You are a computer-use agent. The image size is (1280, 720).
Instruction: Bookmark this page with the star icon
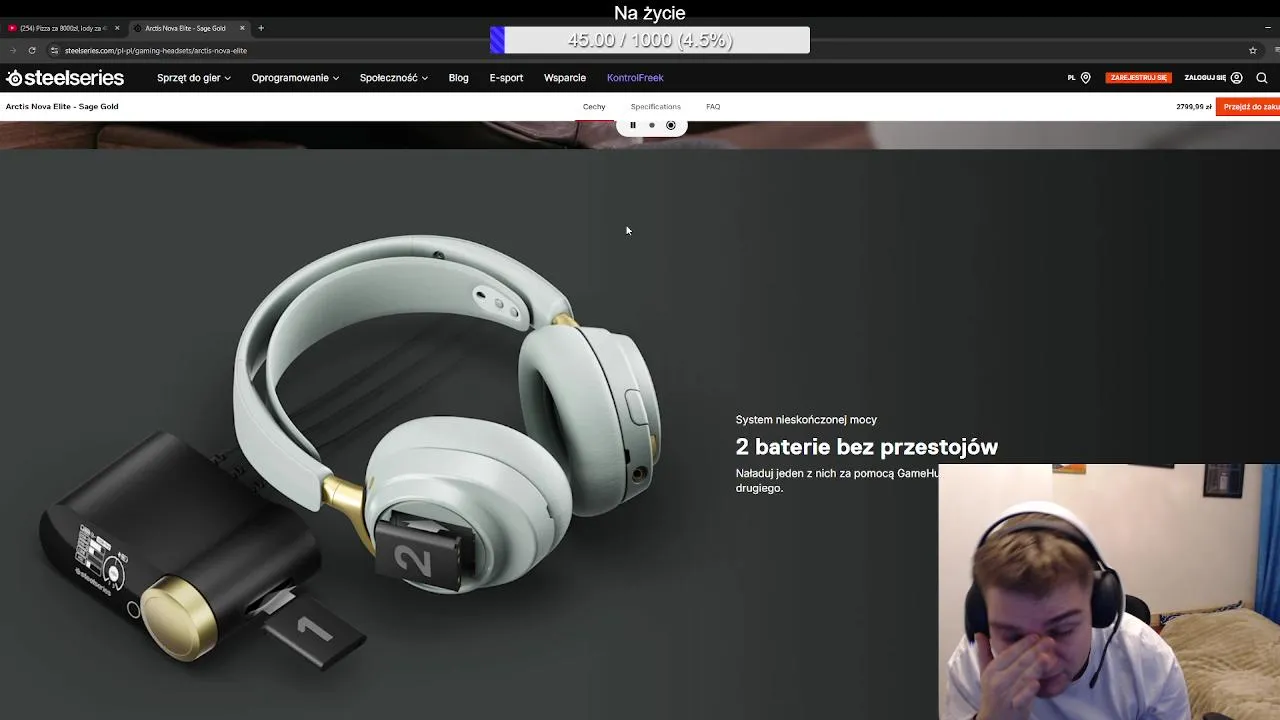(1253, 50)
